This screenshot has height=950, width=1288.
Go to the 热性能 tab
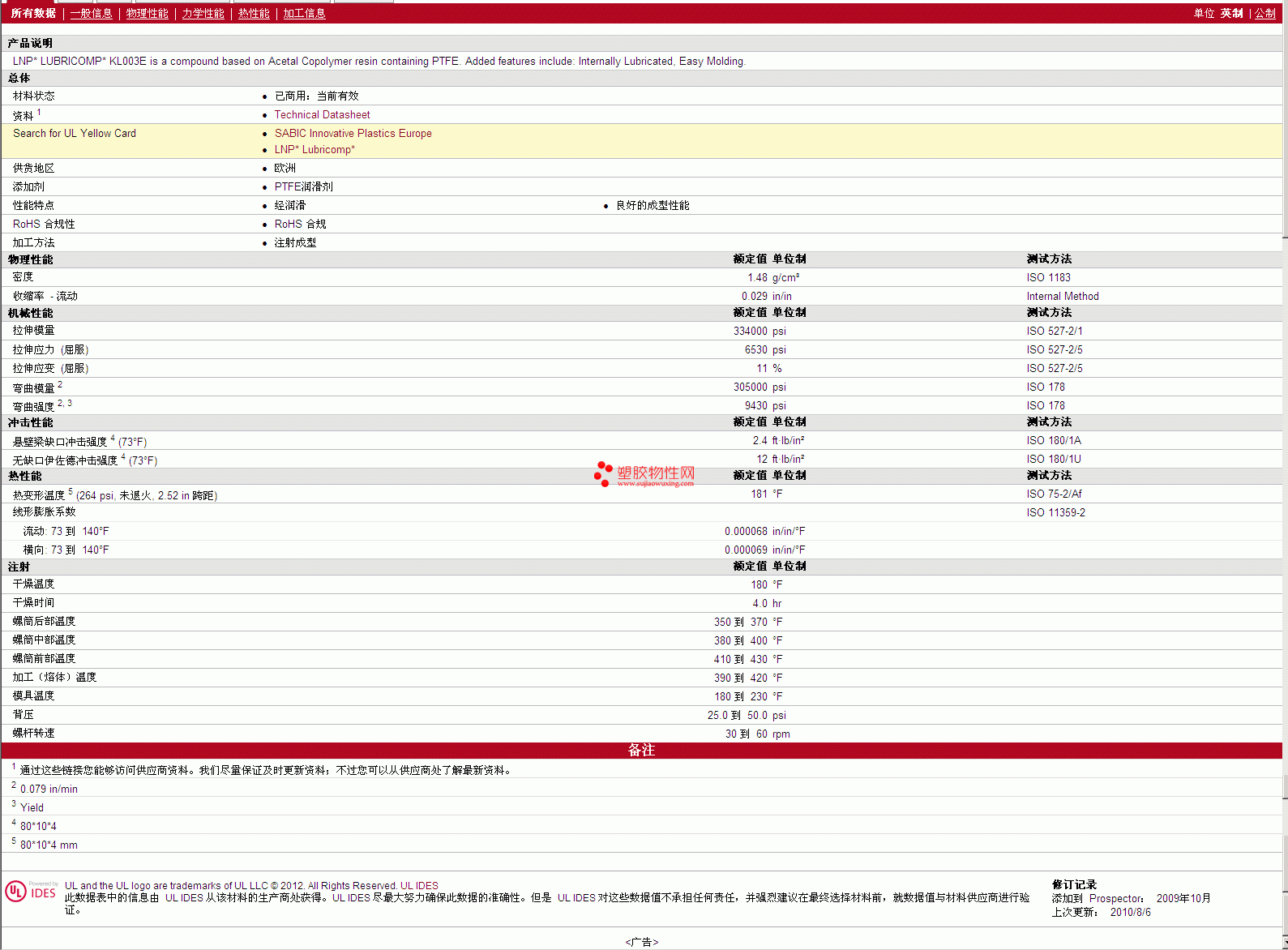click(254, 13)
